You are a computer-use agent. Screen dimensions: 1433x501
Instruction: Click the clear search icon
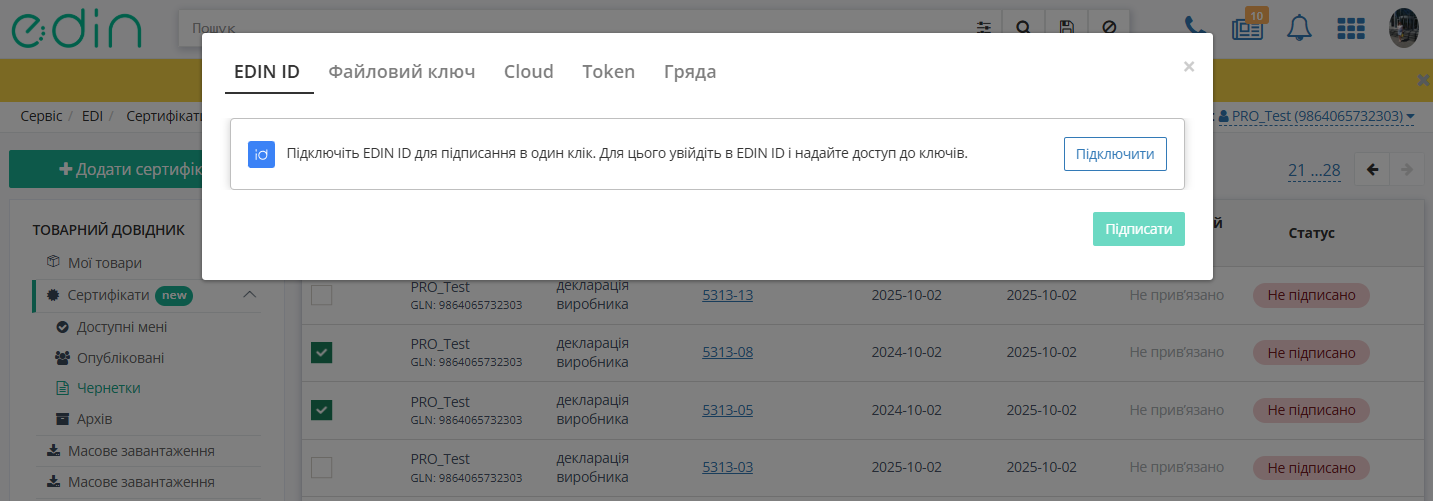pyautogui.click(x=1109, y=27)
